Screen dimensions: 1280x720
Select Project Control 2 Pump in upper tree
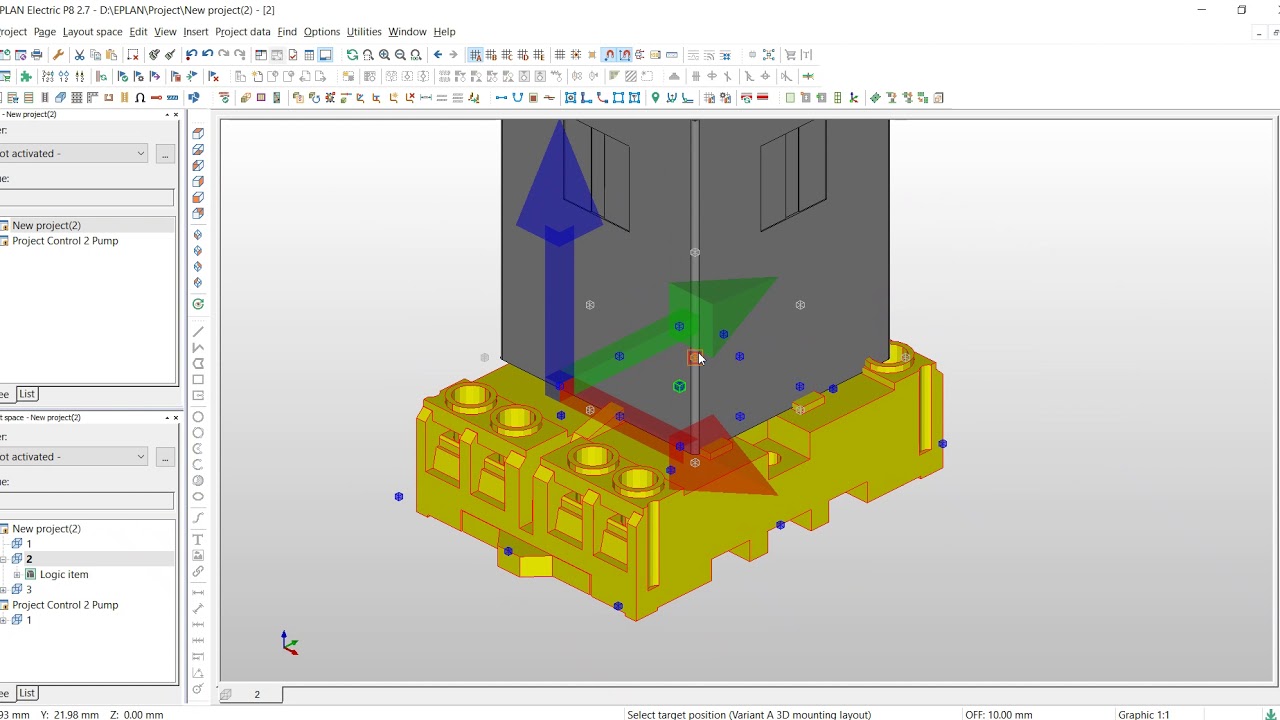point(65,241)
